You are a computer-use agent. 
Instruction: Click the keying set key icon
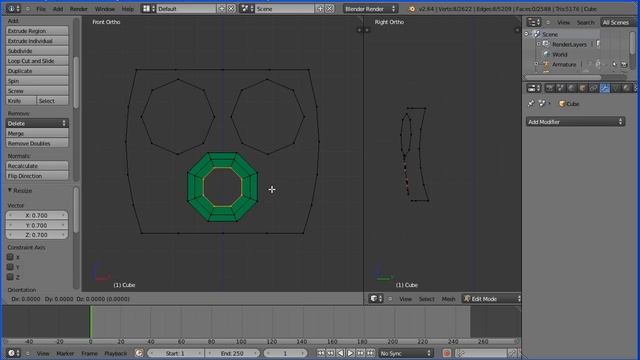pos(460,353)
